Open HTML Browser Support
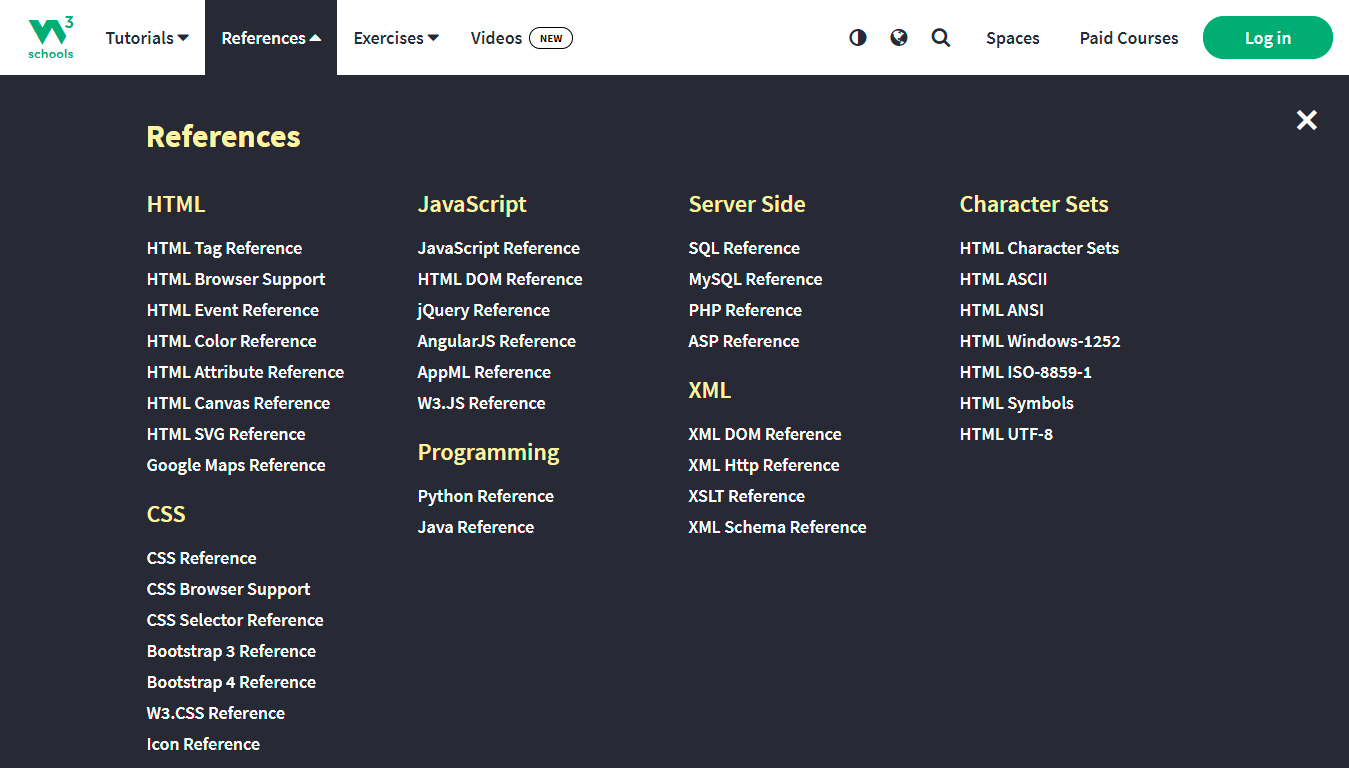Viewport: 1349px width, 768px height. (236, 279)
